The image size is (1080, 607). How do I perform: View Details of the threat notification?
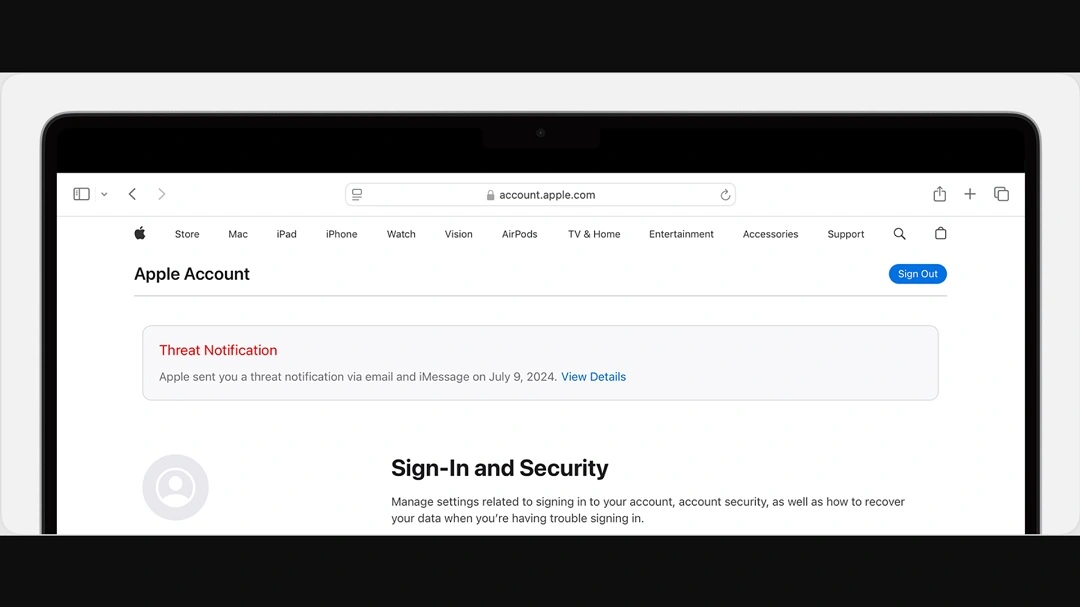(x=593, y=376)
